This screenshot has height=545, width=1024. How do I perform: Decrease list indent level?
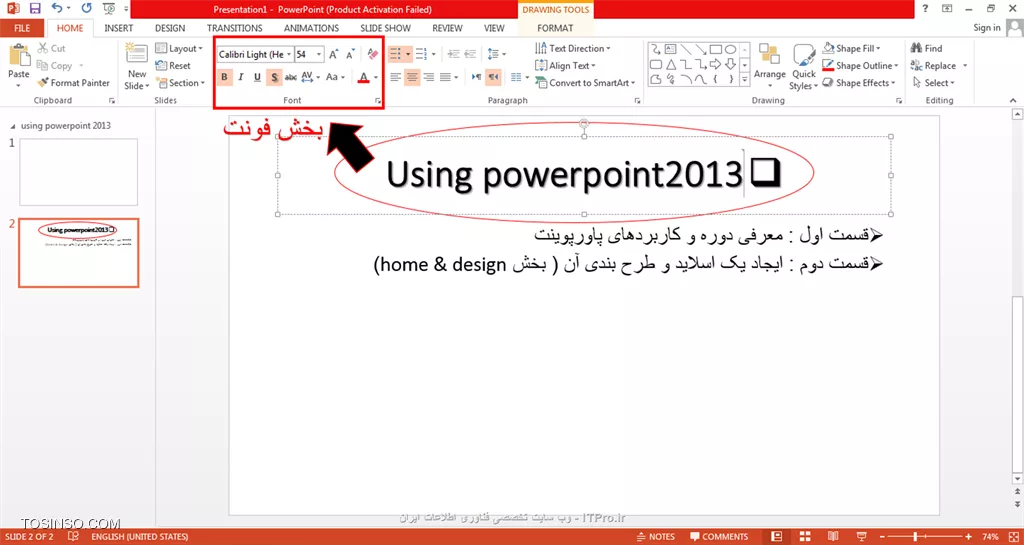click(x=453, y=55)
